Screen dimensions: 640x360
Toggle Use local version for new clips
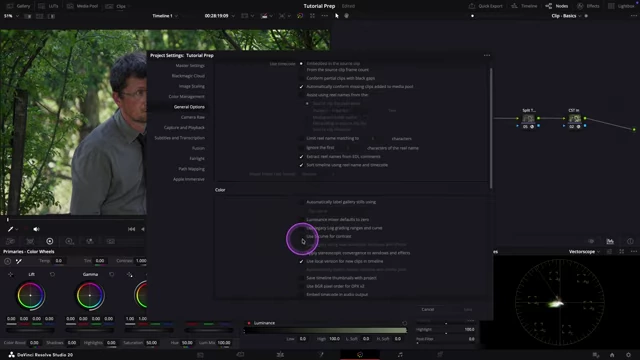point(301,261)
